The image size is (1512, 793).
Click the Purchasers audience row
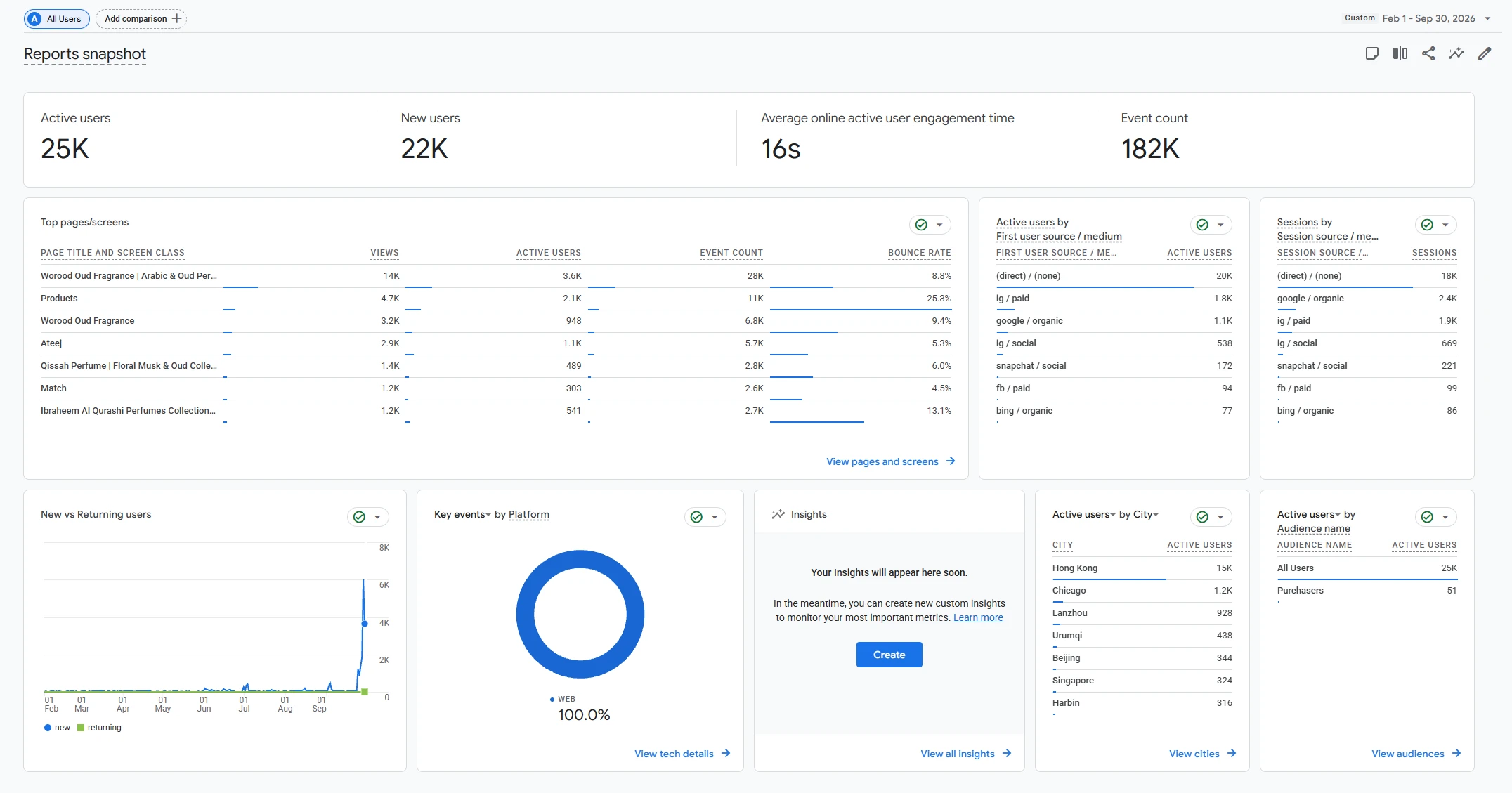tap(1367, 591)
